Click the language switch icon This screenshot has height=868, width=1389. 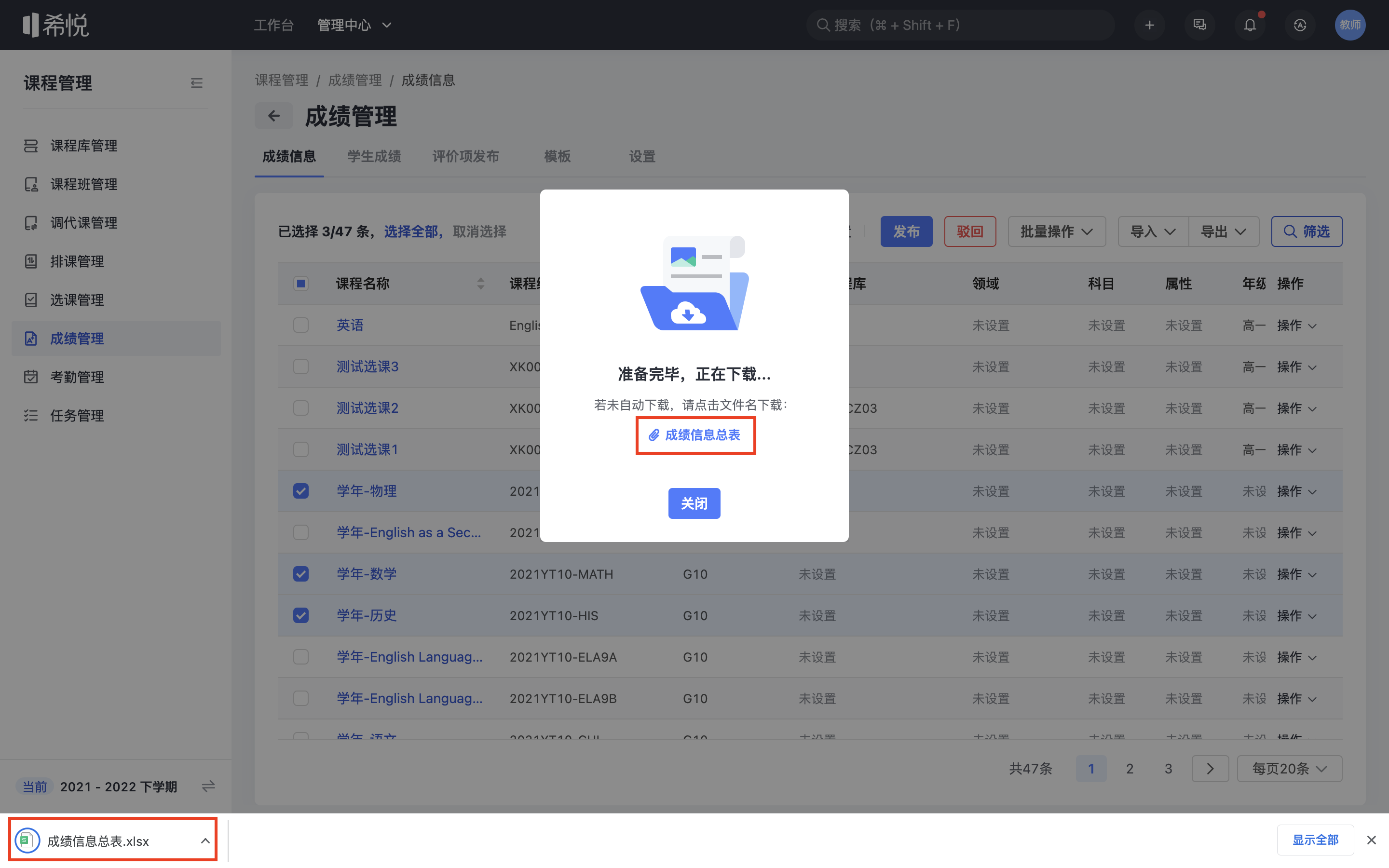(1300, 25)
